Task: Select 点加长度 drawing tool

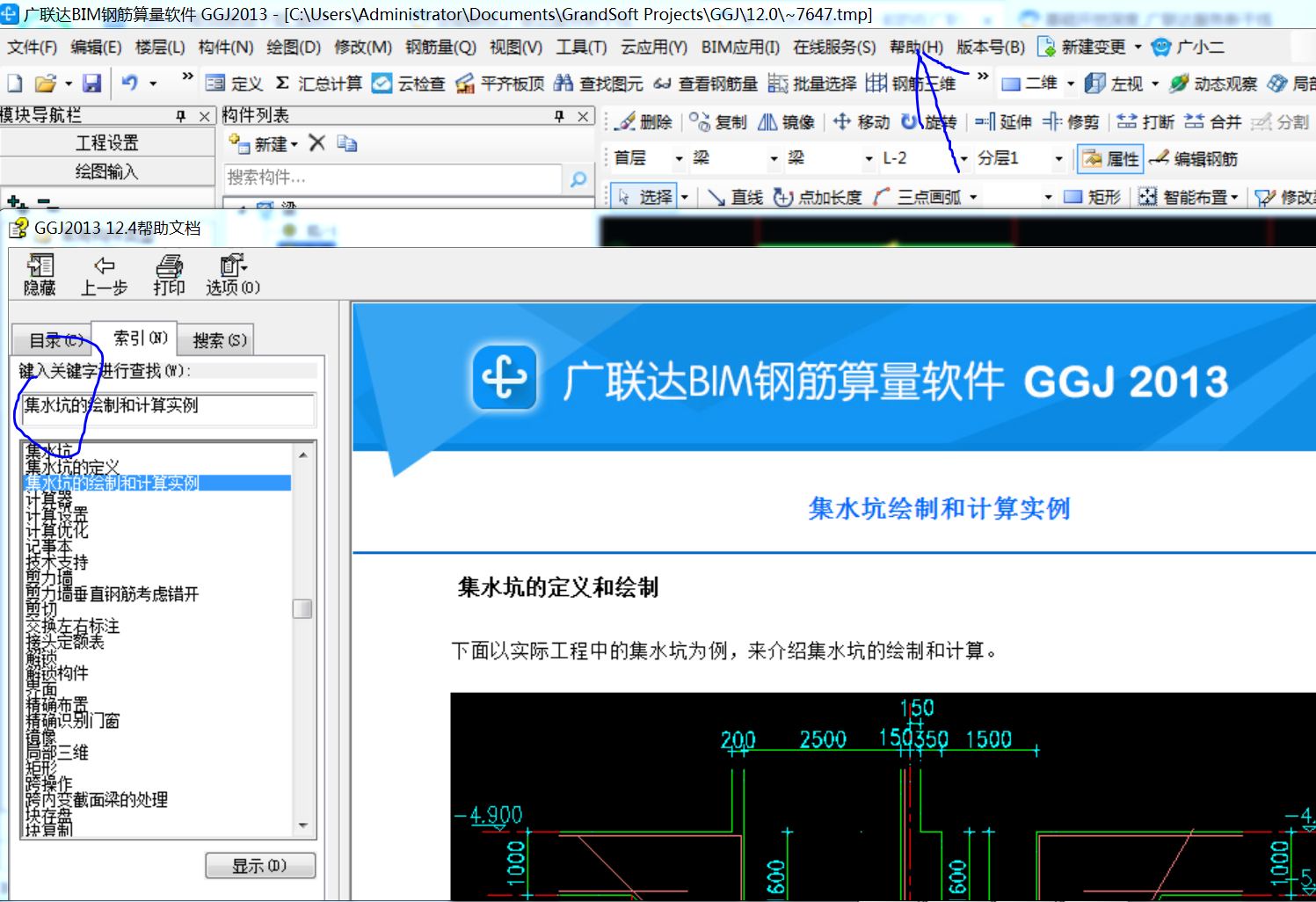Action: [818, 197]
